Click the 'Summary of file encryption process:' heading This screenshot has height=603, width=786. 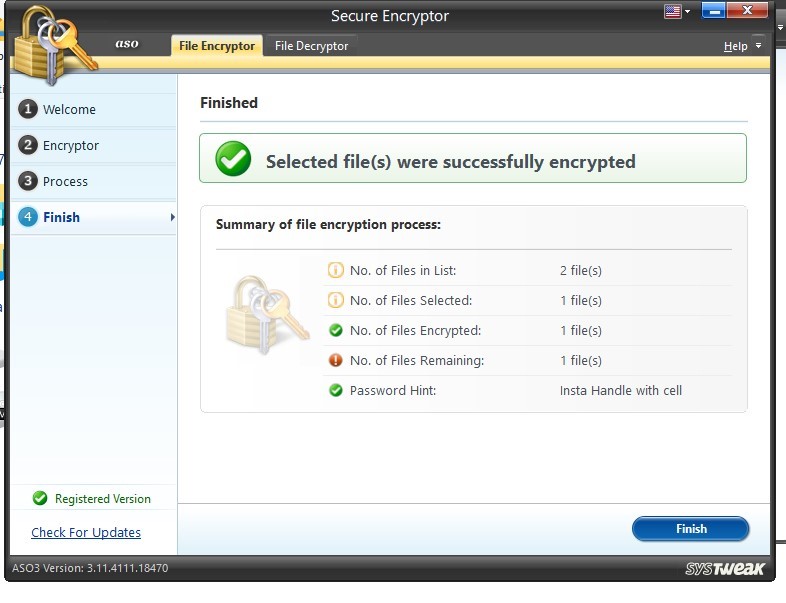pos(328,224)
